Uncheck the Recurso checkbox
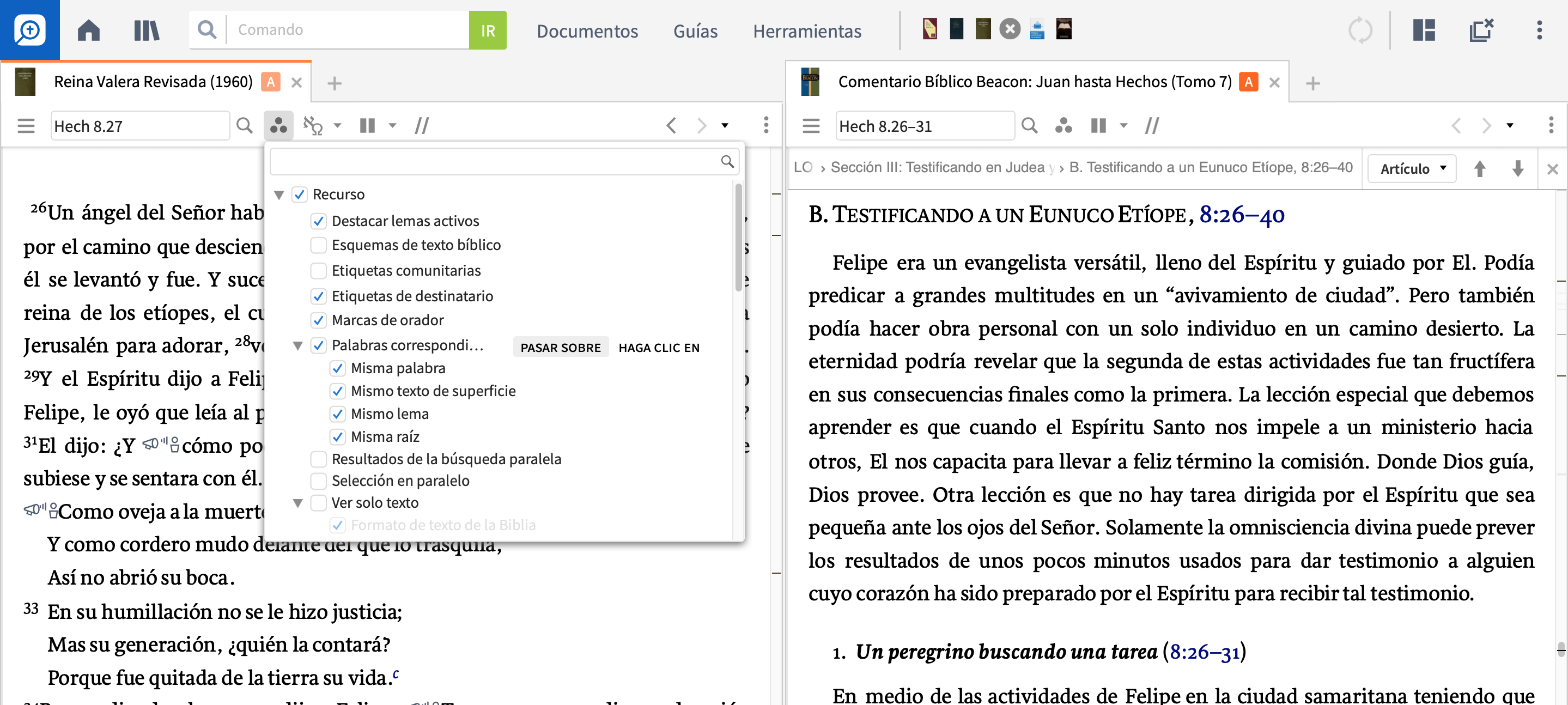The width and height of the screenshot is (1568, 705). point(300,195)
